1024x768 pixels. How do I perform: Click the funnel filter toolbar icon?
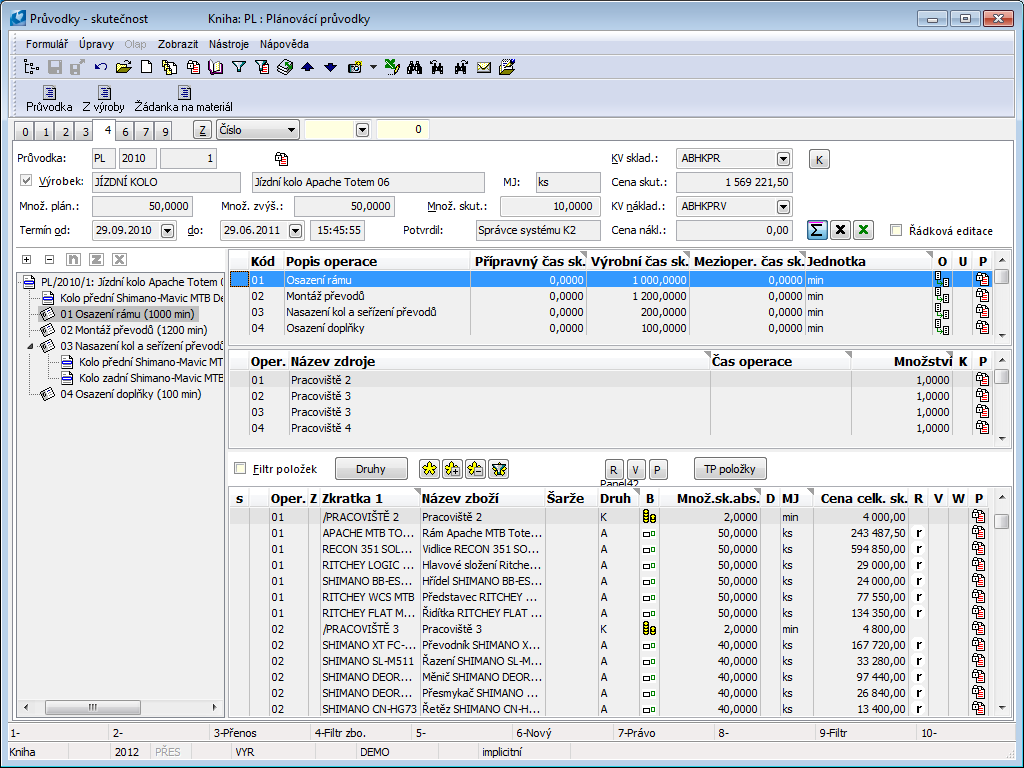(239, 68)
